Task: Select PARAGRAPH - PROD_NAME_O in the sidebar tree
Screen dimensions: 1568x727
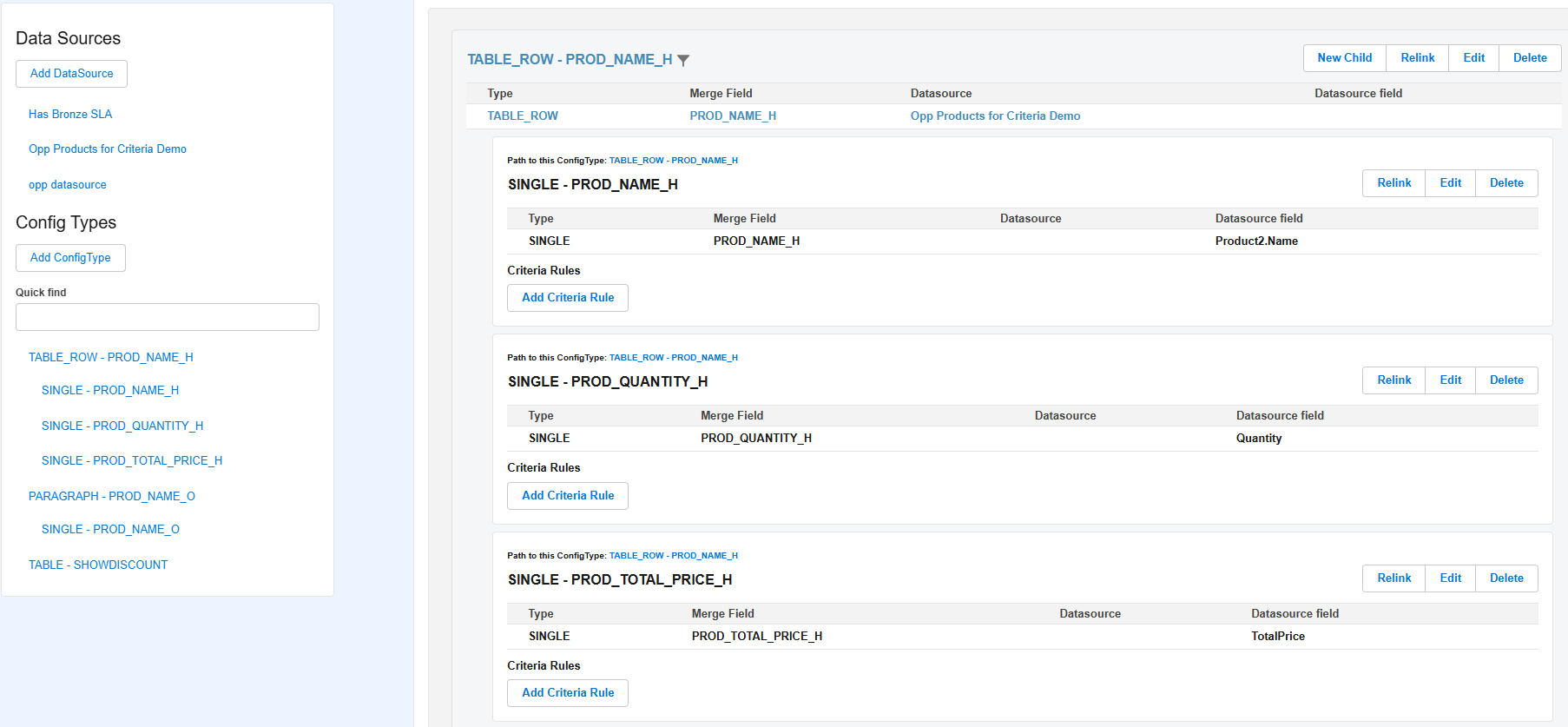Action: click(x=112, y=496)
